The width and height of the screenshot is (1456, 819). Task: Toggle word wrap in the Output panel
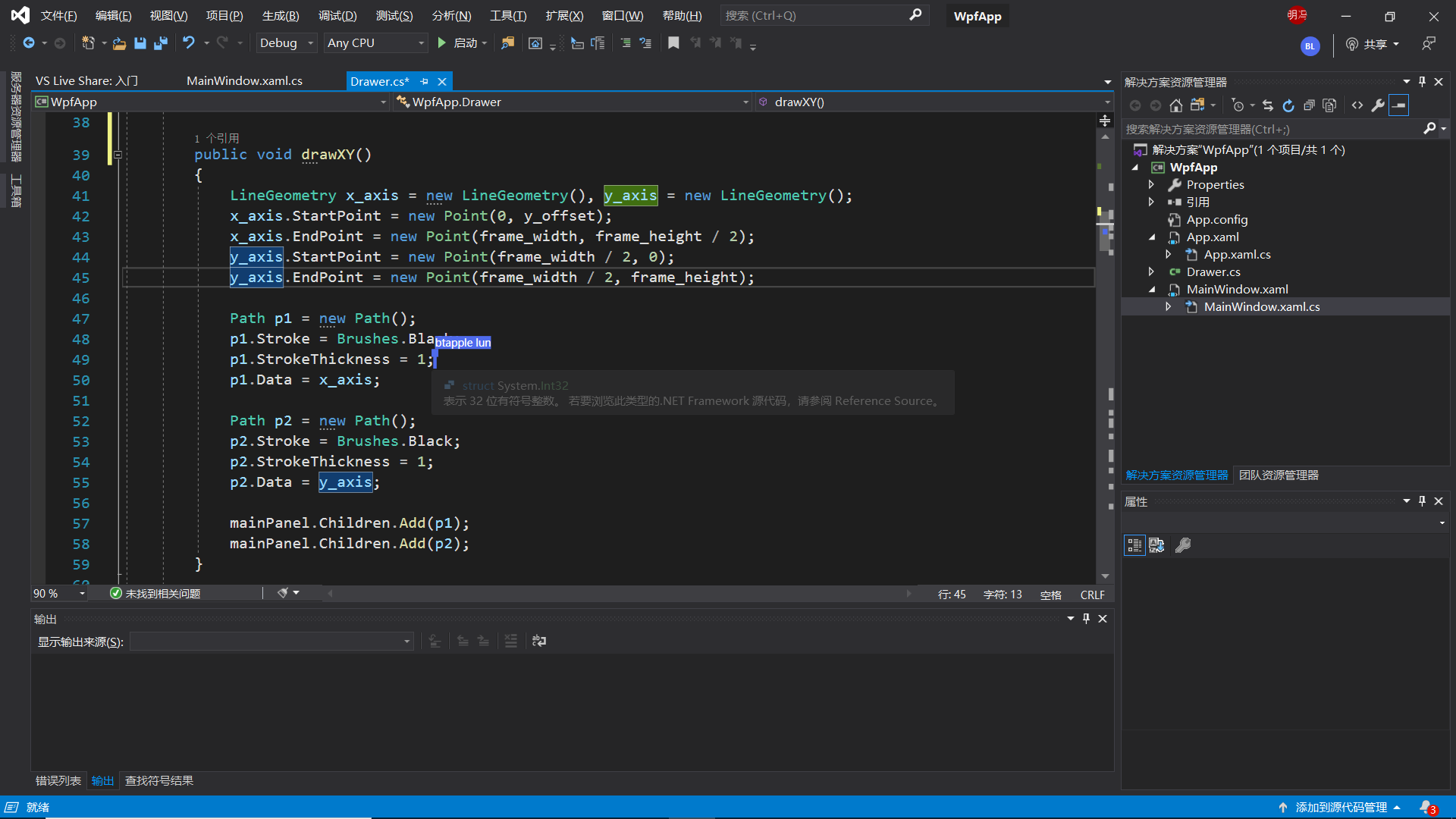pyautogui.click(x=539, y=642)
